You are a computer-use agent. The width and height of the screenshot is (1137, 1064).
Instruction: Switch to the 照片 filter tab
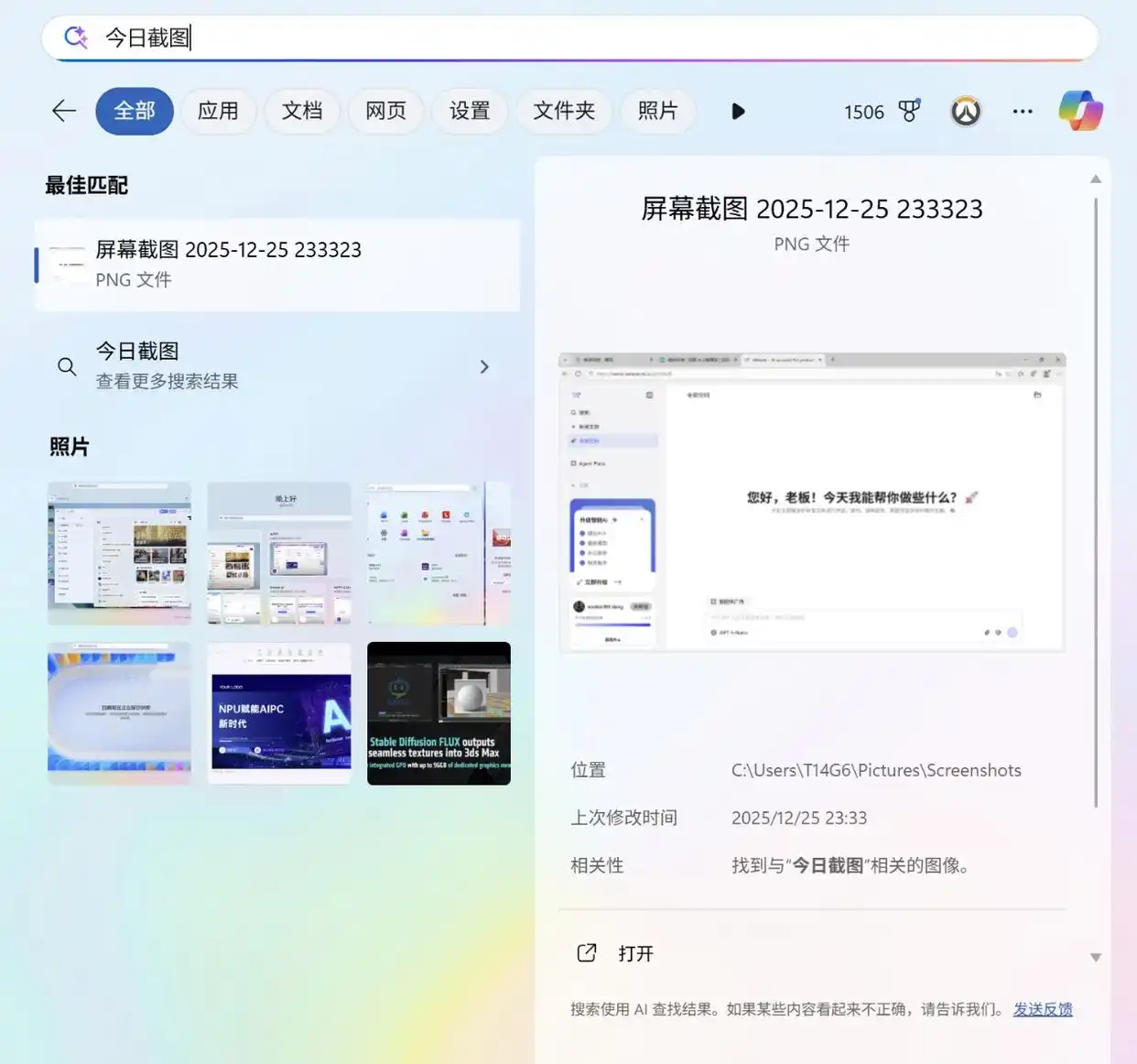pos(659,111)
